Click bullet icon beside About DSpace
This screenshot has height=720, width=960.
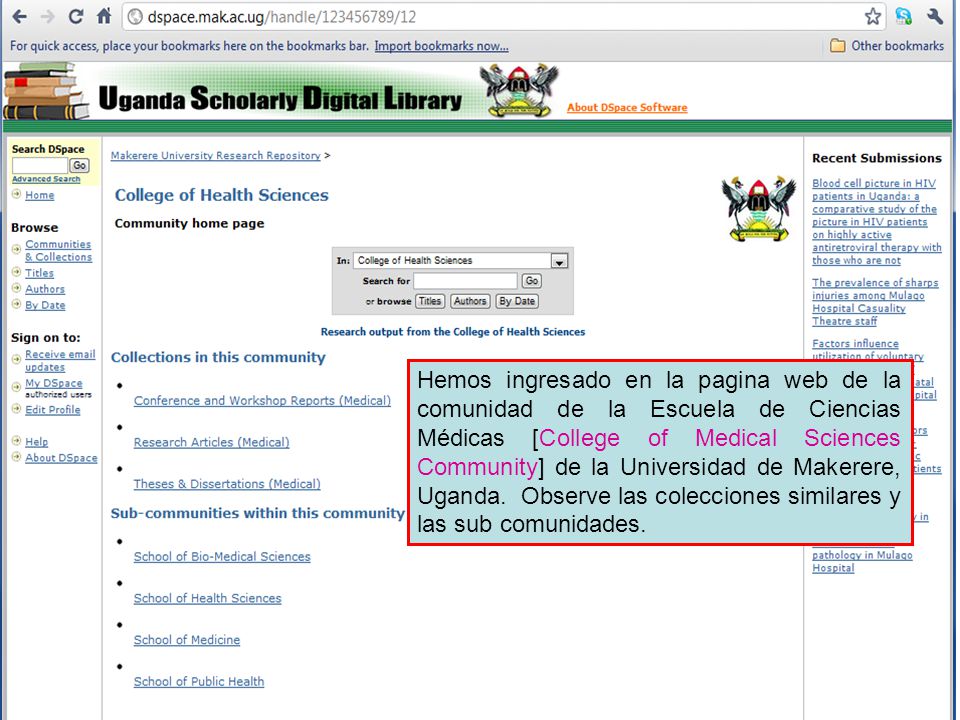pos(17,456)
